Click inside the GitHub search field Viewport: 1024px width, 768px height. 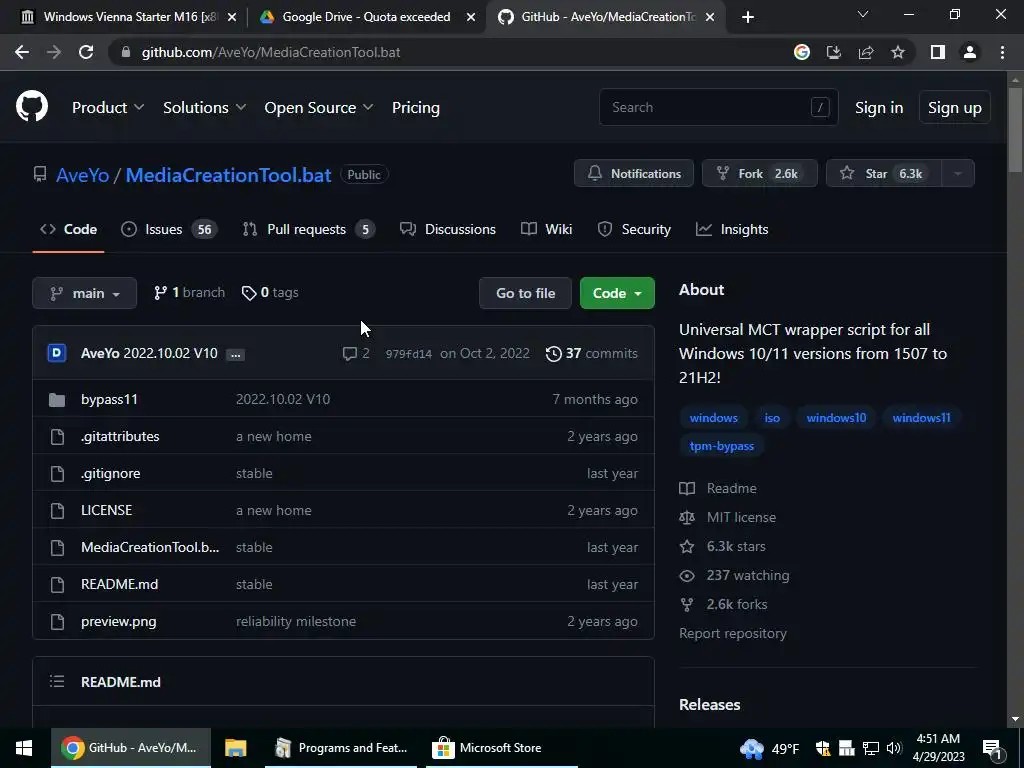pyautogui.click(x=718, y=107)
